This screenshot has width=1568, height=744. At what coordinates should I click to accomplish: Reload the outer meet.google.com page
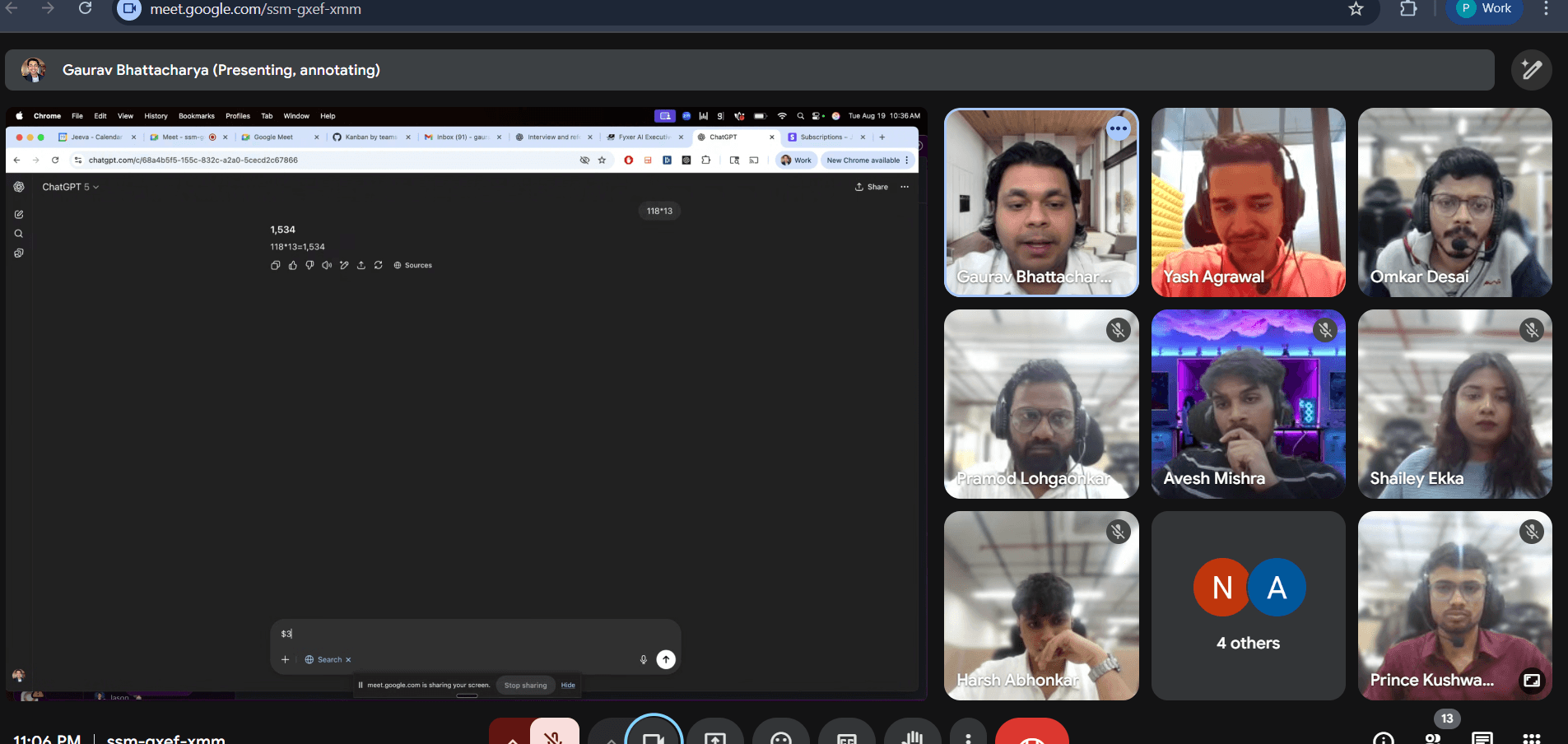pyautogui.click(x=86, y=8)
